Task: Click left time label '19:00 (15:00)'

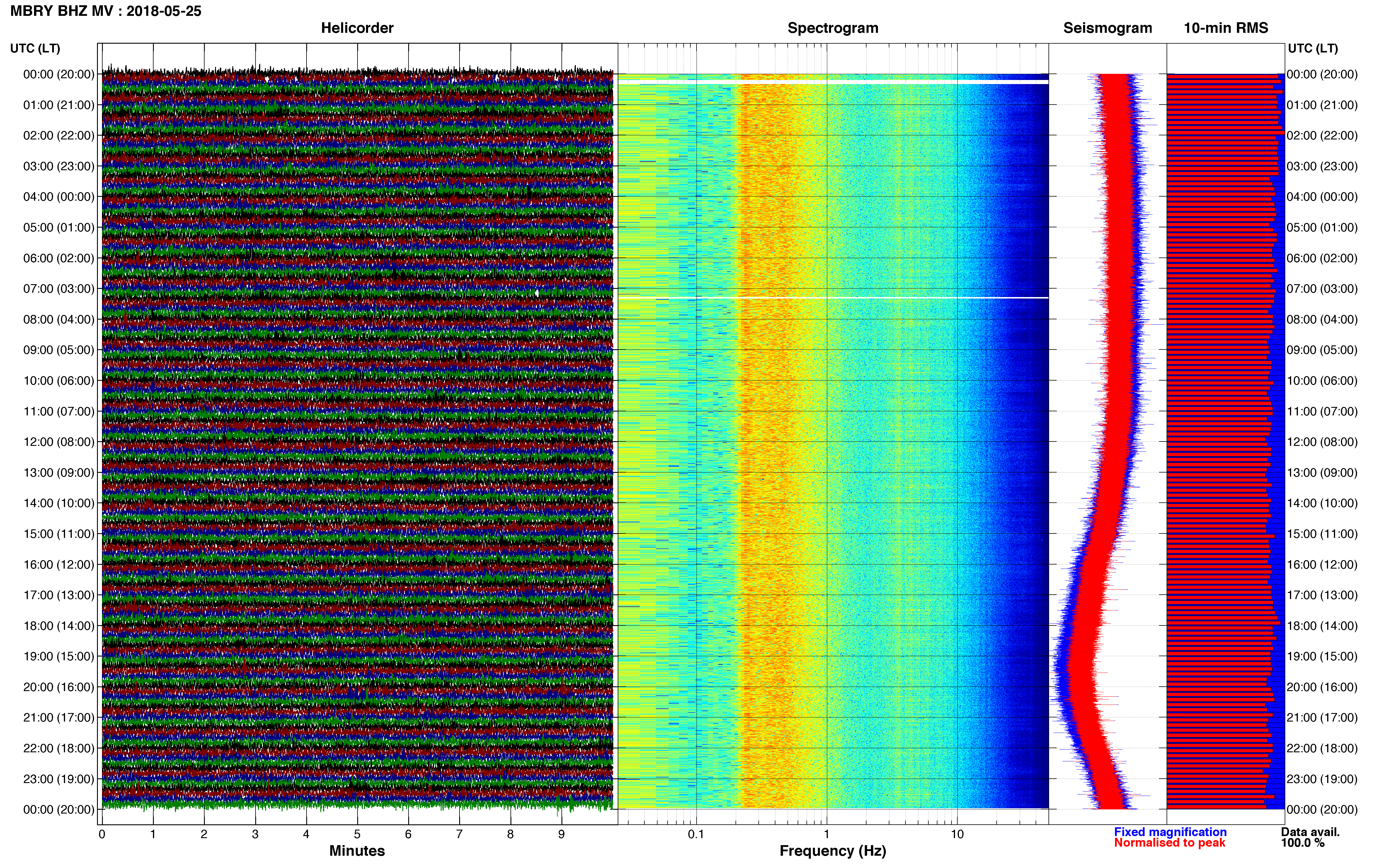Action: point(59,656)
